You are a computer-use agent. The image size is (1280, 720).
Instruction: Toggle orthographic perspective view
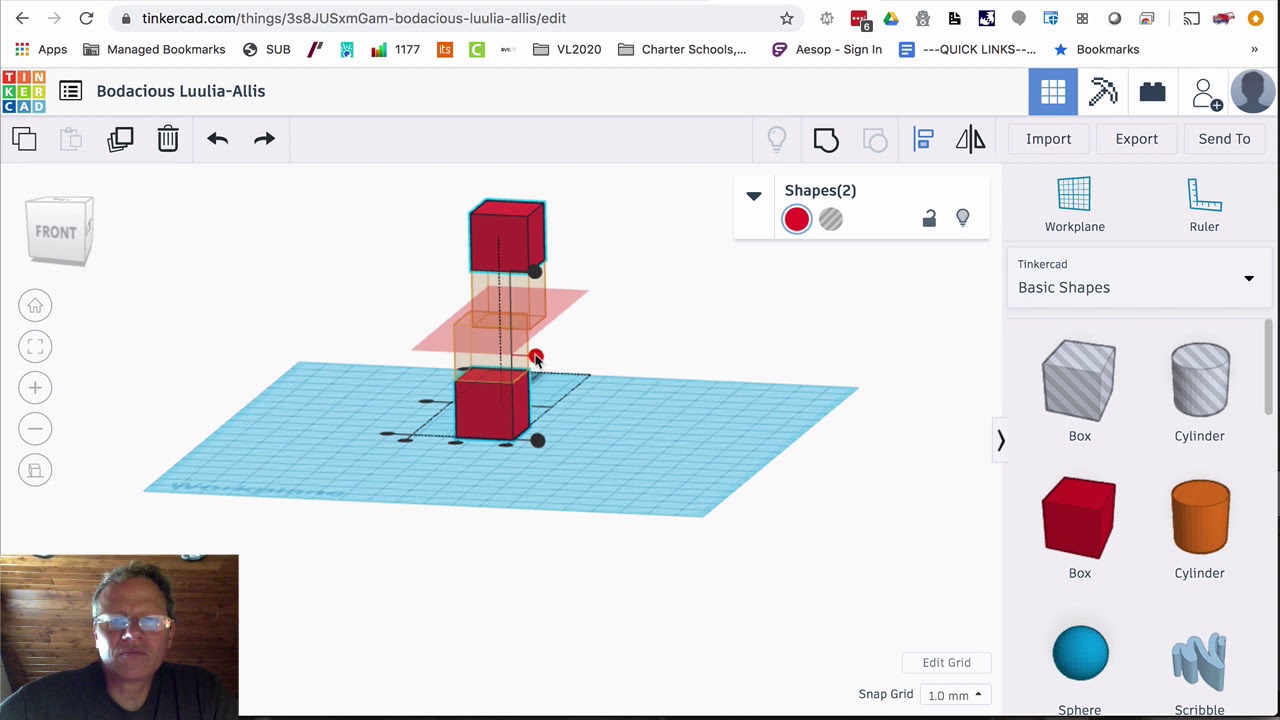35,470
